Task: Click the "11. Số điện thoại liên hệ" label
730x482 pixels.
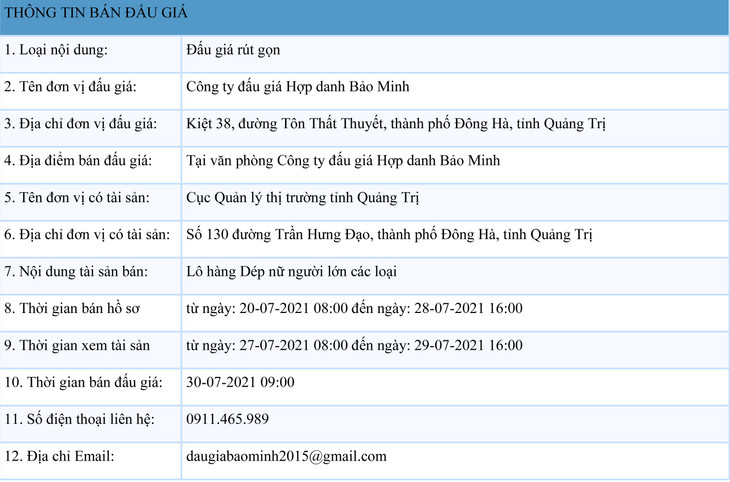Action: point(79,419)
